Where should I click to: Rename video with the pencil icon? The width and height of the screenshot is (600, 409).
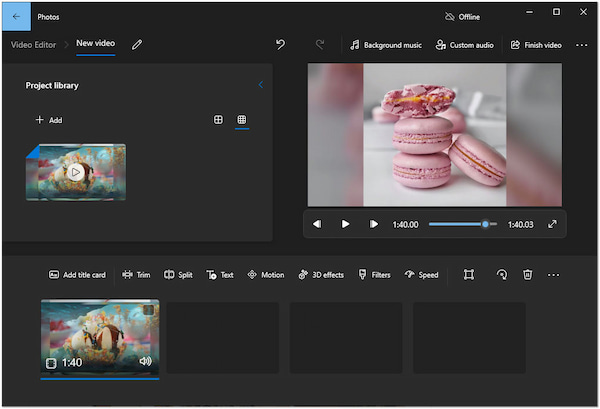click(137, 45)
